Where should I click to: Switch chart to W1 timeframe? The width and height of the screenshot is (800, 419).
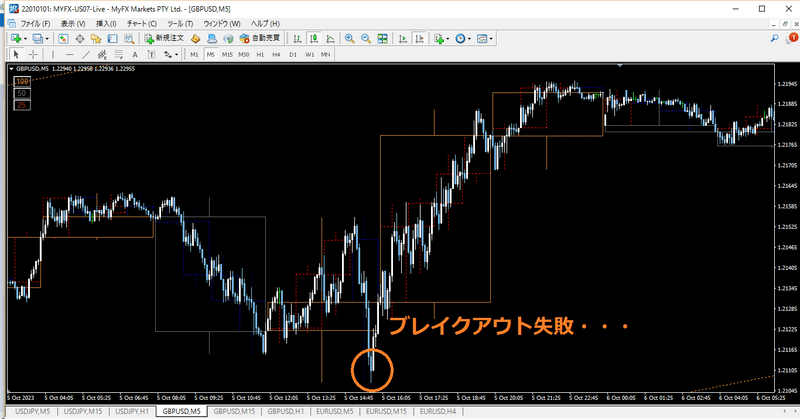pyautogui.click(x=310, y=54)
